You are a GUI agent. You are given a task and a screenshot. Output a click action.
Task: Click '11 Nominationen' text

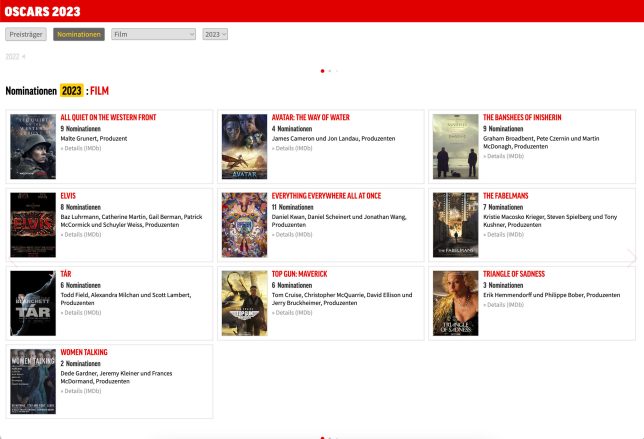pos(292,207)
